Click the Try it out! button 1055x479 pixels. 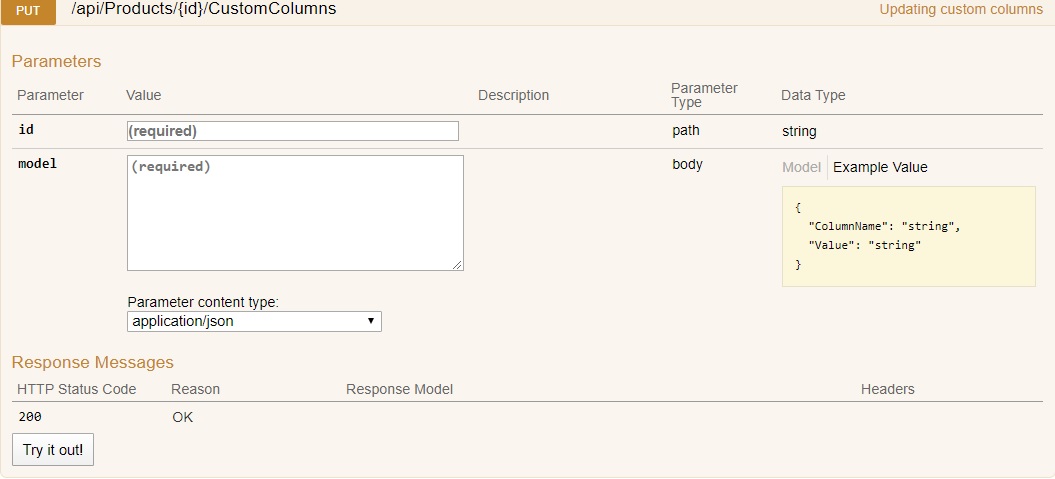53,450
